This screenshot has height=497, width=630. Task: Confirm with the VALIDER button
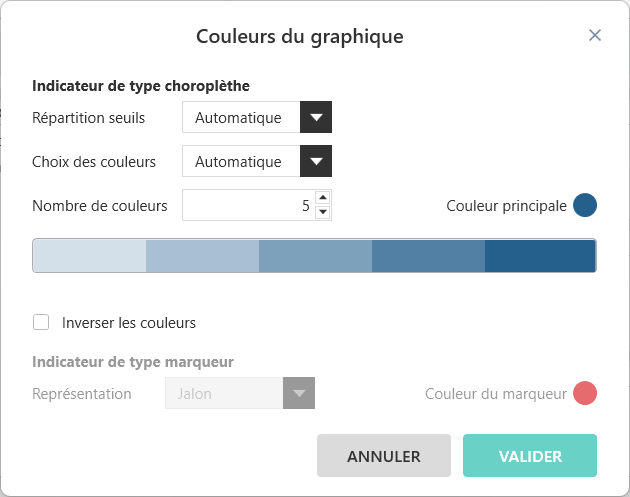[x=529, y=456]
